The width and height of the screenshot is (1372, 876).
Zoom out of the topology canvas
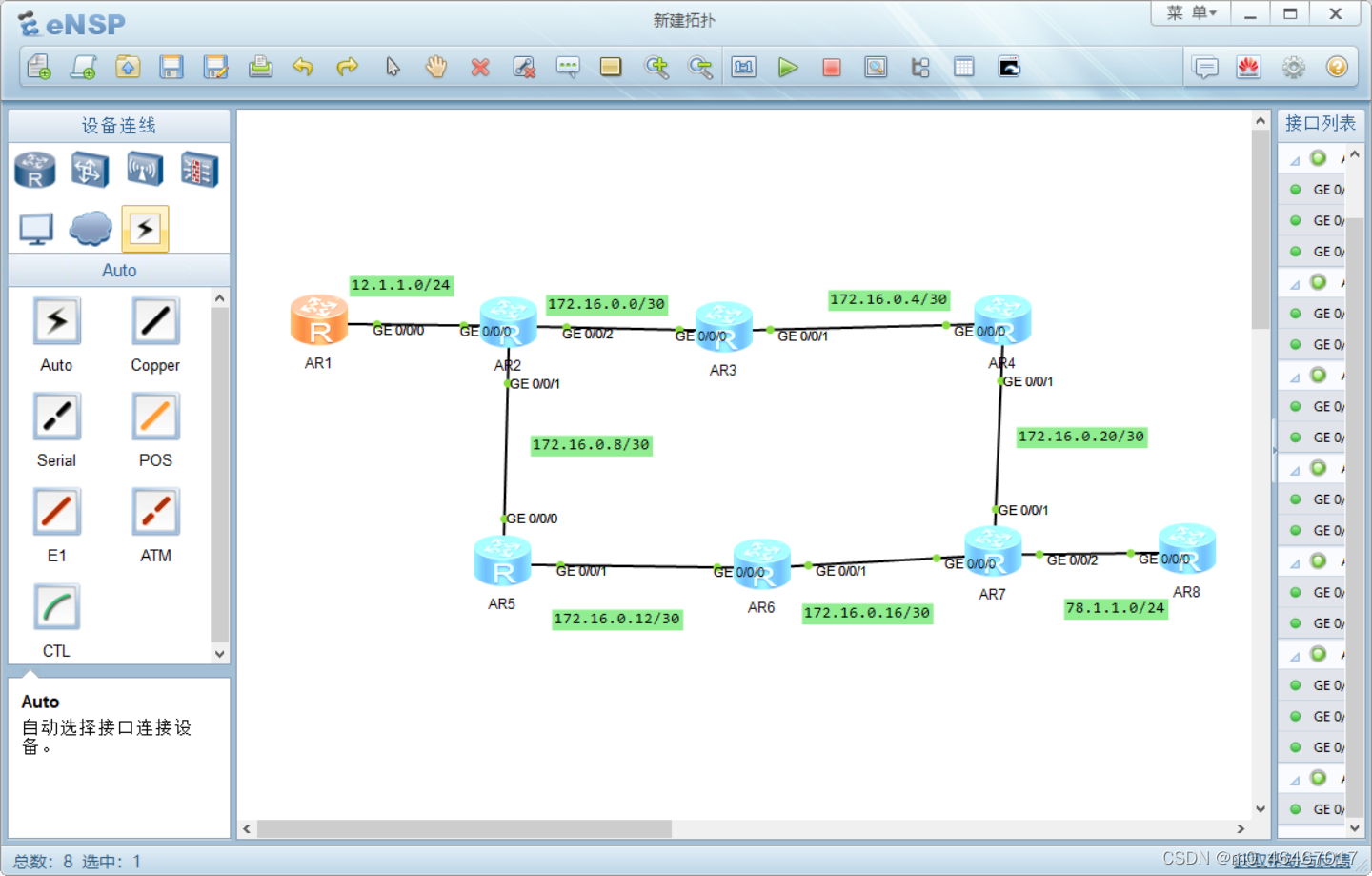(x=700, y=67)
